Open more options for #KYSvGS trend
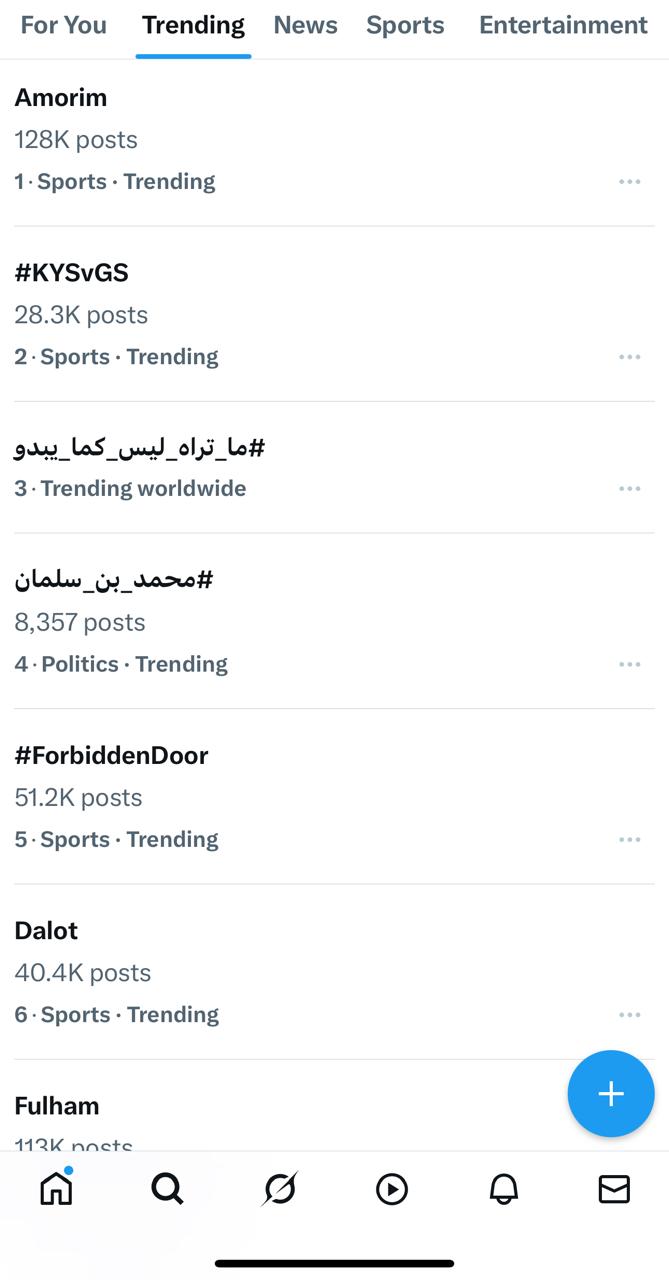The image size is (669, 1280). (x=629, y=357)
